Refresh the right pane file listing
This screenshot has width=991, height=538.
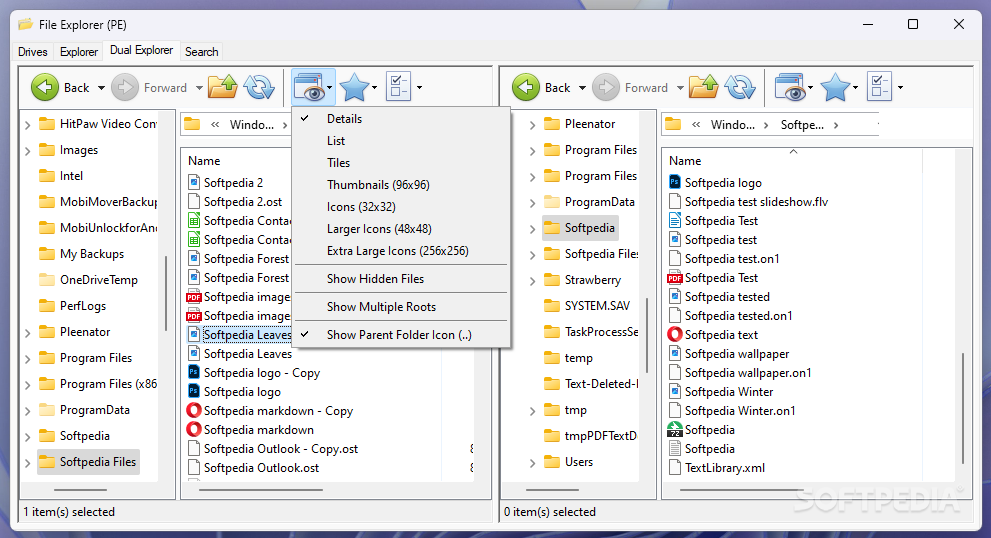point(740,87)
